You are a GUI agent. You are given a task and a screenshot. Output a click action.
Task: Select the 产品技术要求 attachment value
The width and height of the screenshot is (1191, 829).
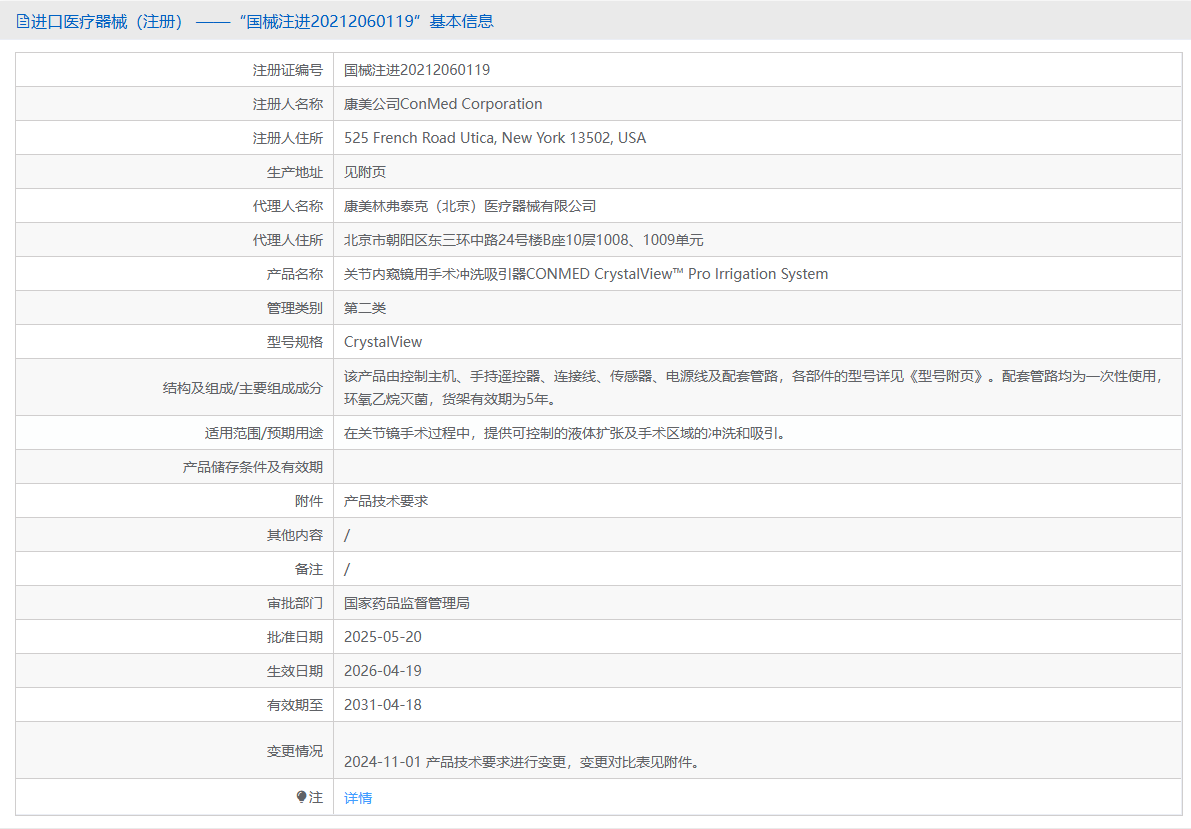pyautogui.click(x=386, y=502)
